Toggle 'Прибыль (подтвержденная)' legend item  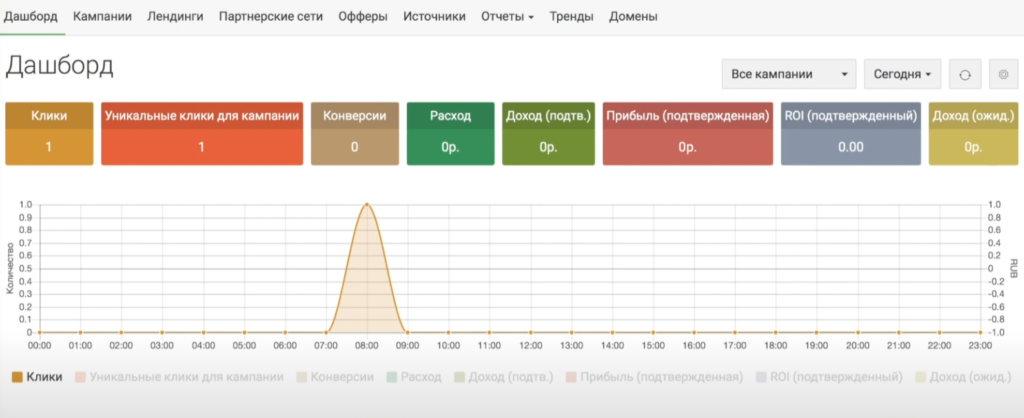pyautogui.click(x=654, y=377)
